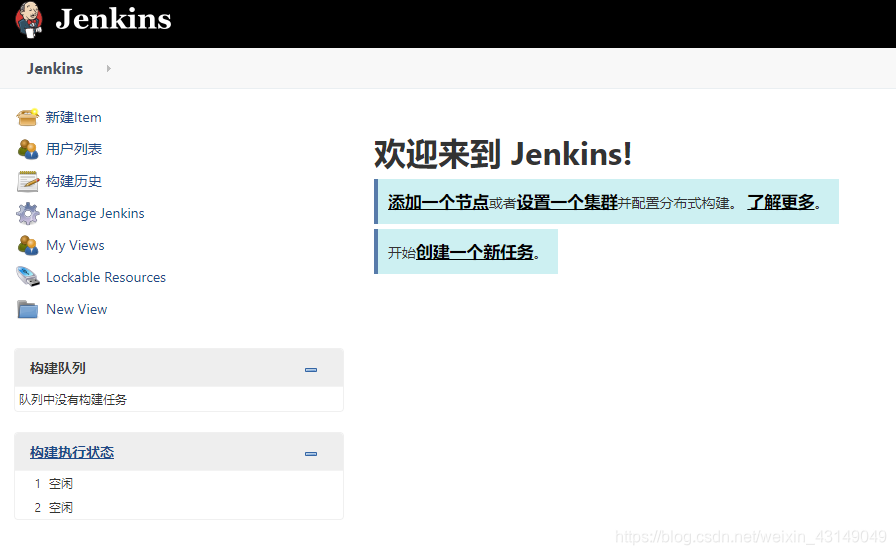Open the 构建历史 link

74,181
